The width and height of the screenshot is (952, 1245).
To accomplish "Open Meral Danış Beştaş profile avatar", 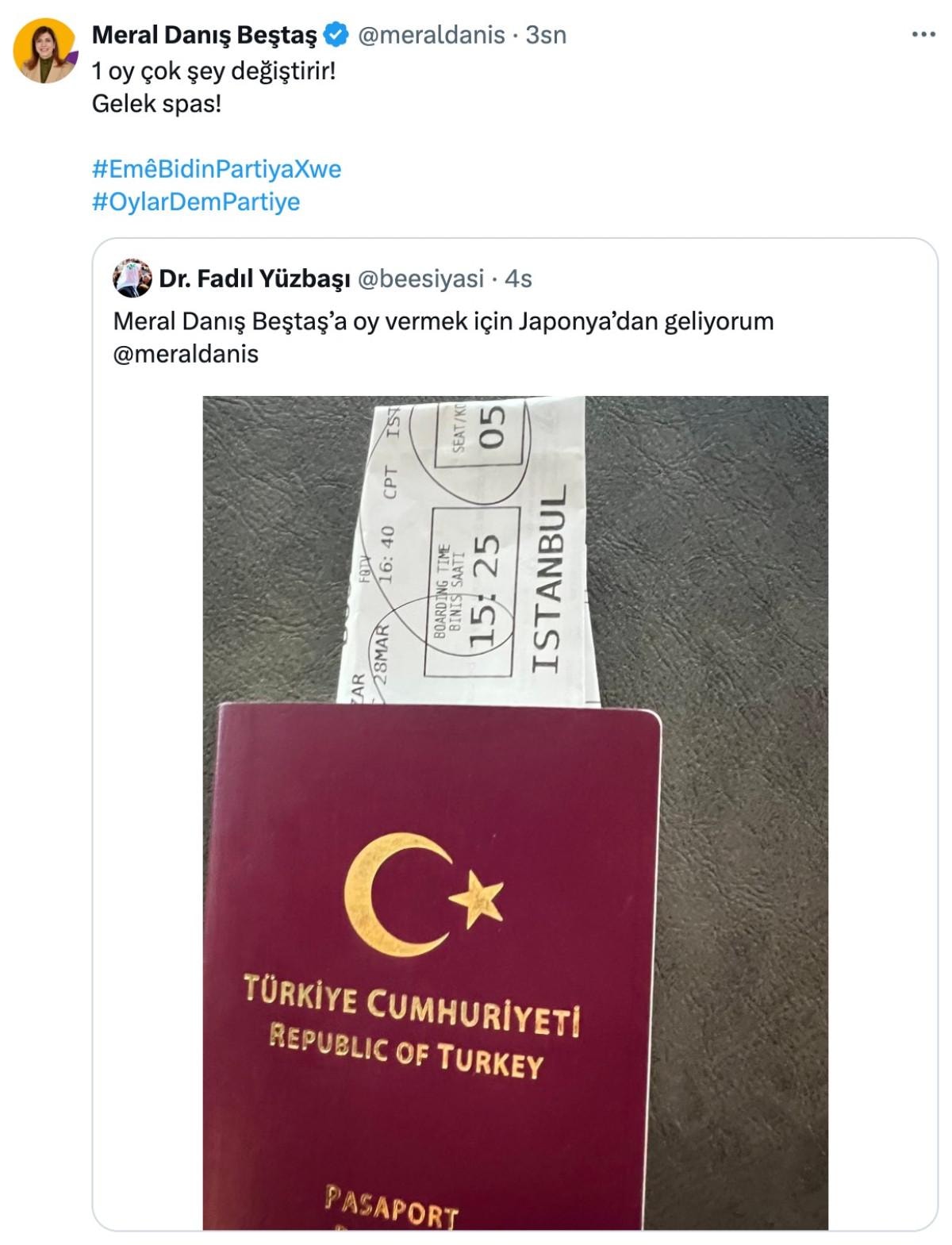I will tap(45, 51).
